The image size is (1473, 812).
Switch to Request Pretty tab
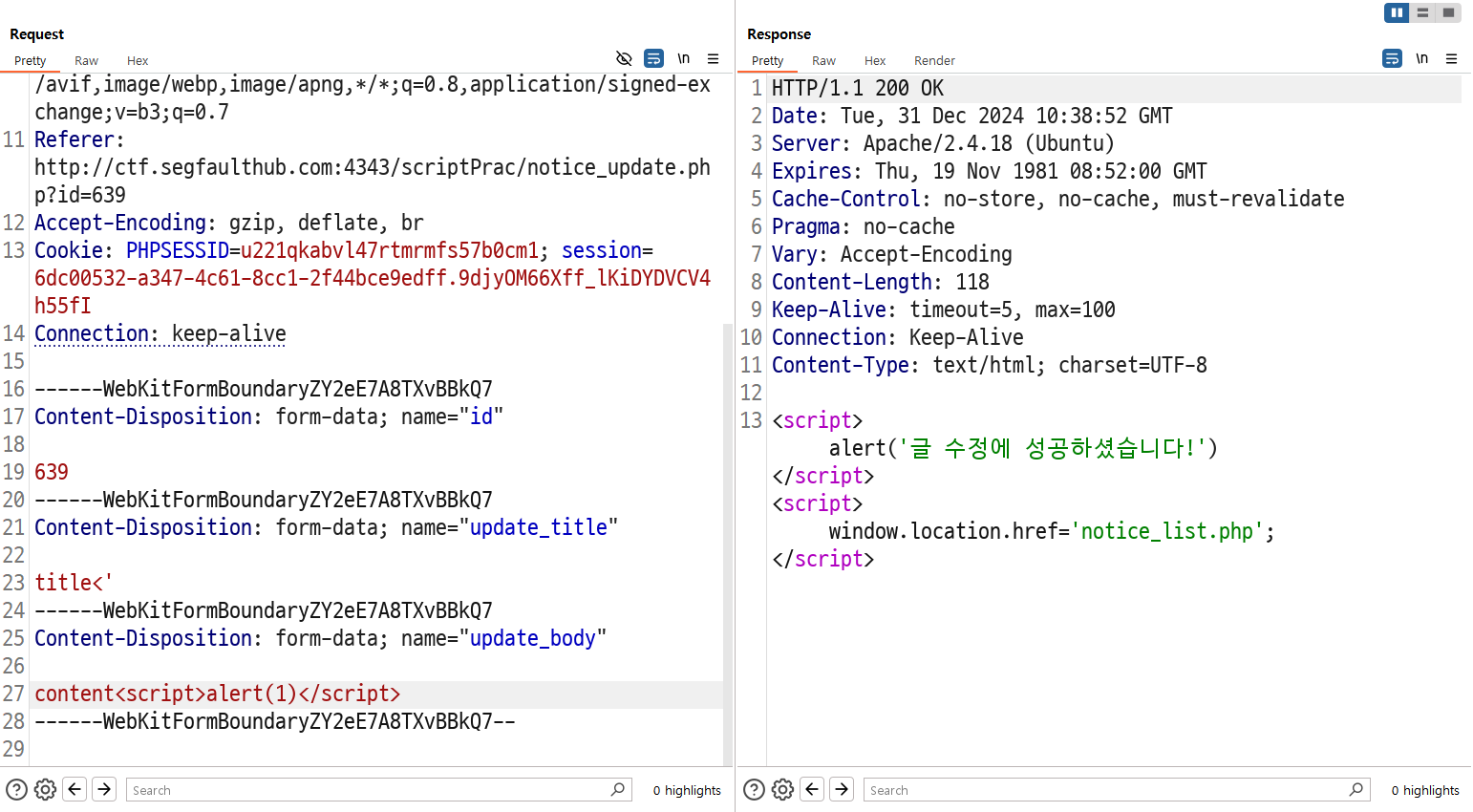pos(31,60)
